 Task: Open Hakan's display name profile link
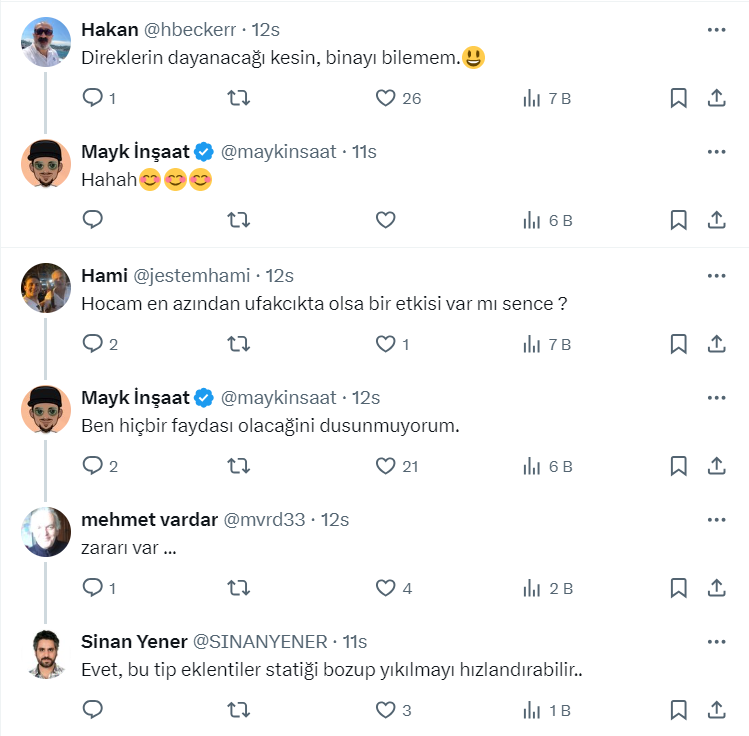point(109,30)
